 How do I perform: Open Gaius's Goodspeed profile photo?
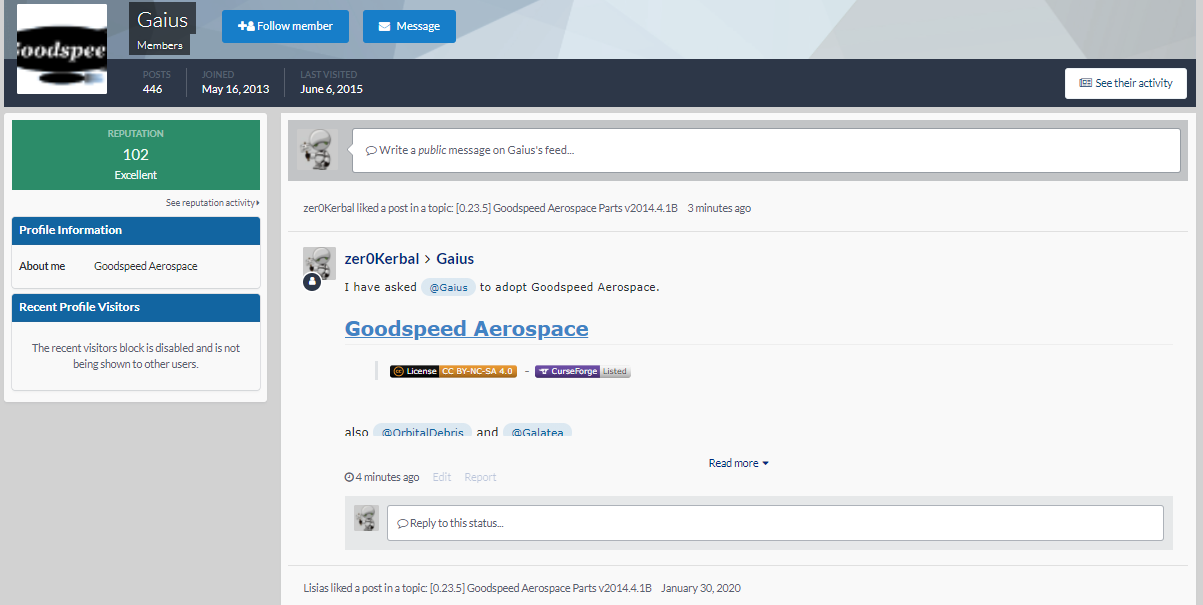(62, 49)
